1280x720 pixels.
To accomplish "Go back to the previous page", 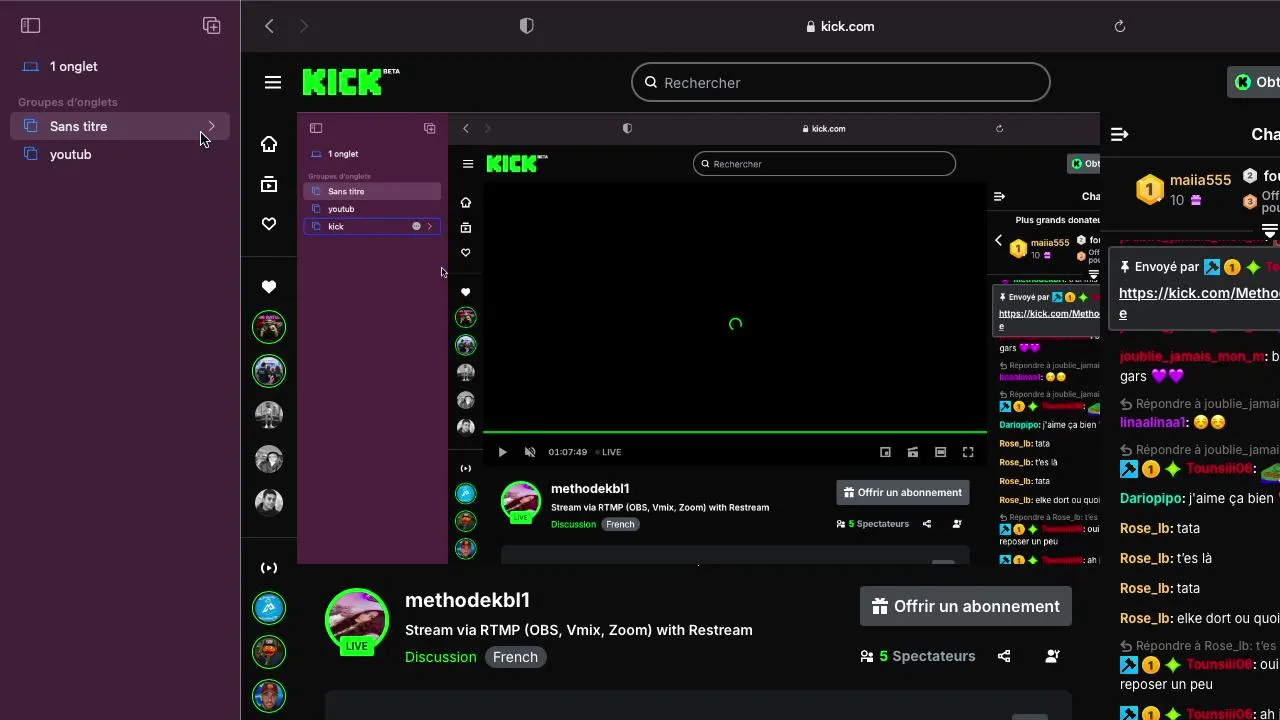I will [x=269, y=26].
